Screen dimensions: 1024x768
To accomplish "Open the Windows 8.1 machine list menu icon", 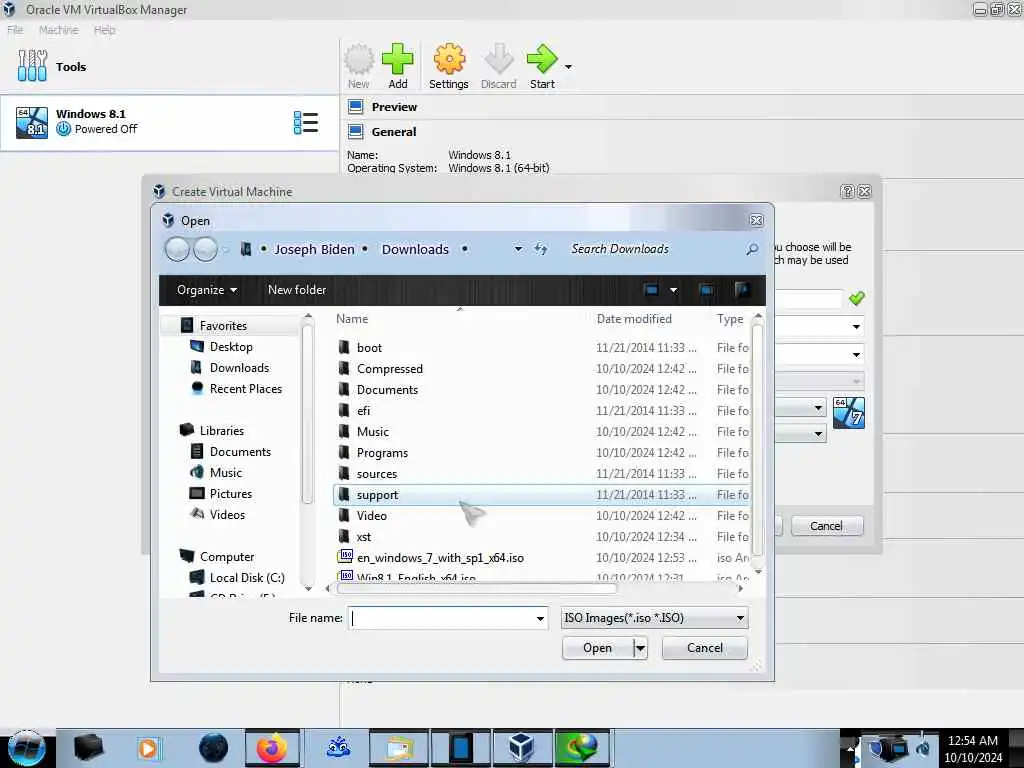I will coord(306,122).
